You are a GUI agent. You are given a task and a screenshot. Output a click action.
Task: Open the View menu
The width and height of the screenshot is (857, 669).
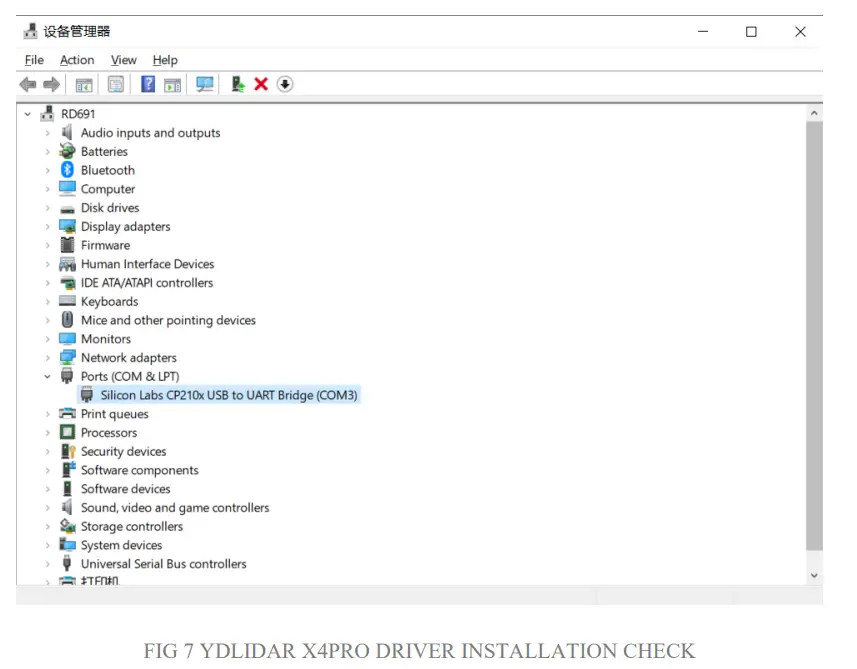click(123, 60)
